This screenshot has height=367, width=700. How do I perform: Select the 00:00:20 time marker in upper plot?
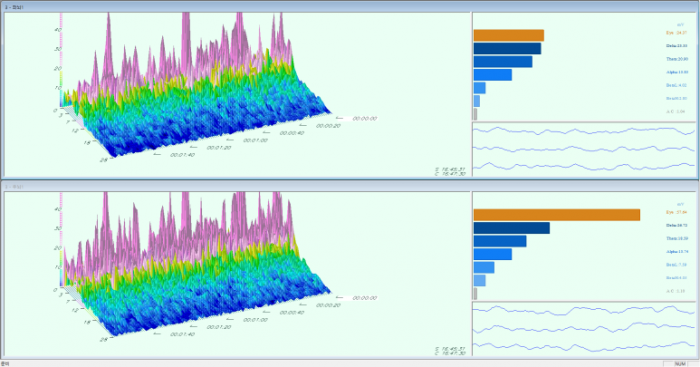328,126
